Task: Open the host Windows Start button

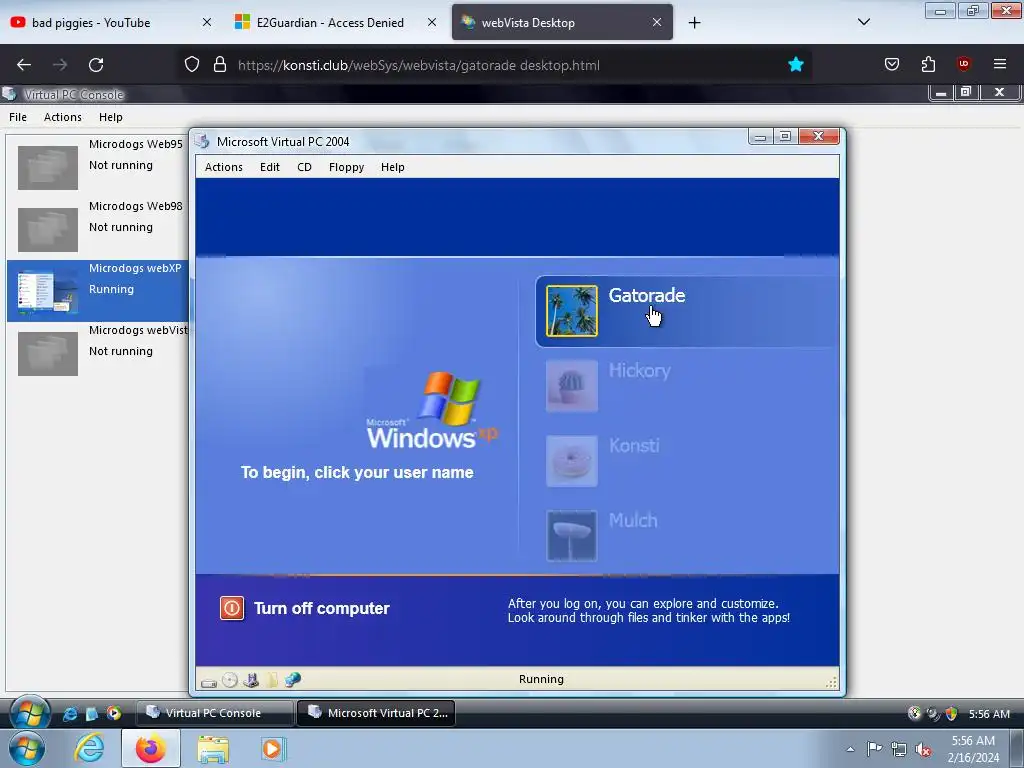Action: (27, 749)
